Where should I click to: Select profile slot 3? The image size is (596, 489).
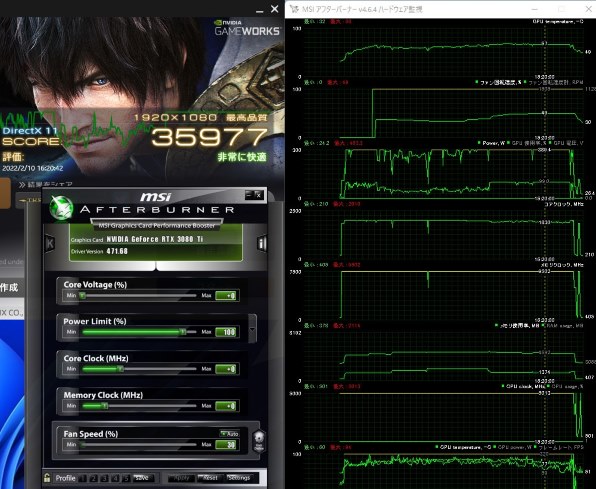105,478
